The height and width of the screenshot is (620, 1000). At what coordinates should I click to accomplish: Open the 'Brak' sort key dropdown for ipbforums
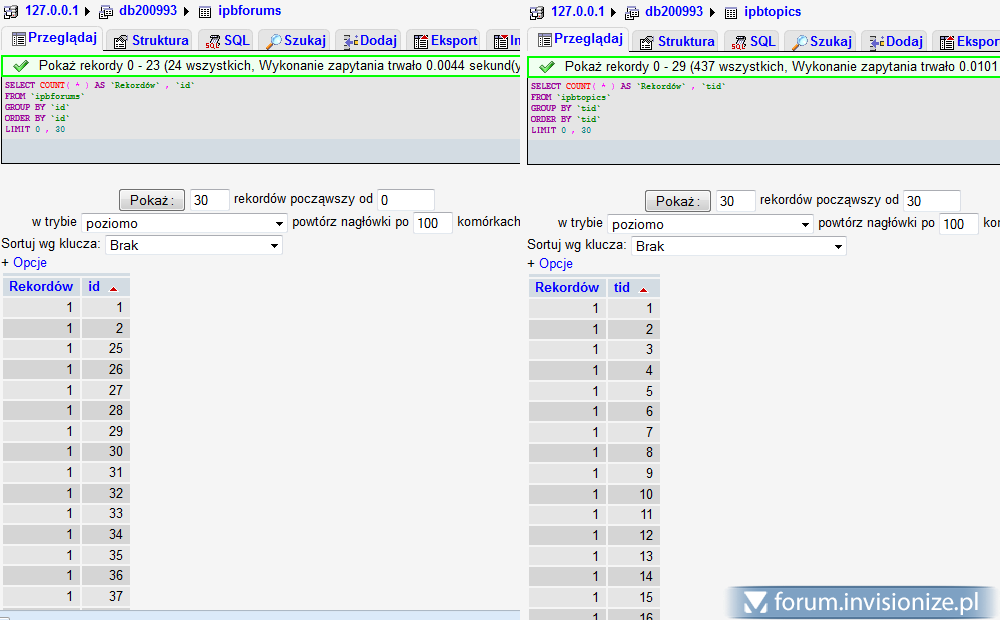coord(194,245)
